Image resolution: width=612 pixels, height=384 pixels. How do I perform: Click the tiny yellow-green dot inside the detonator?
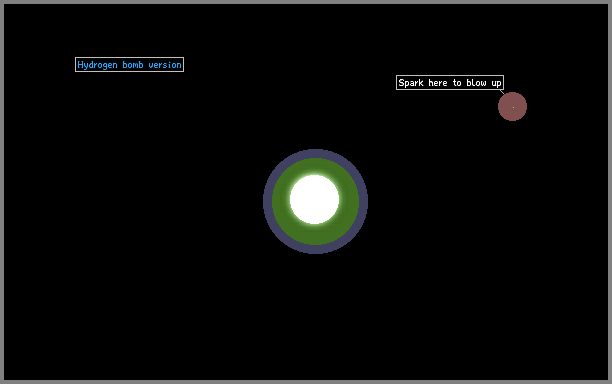point(513,107)
